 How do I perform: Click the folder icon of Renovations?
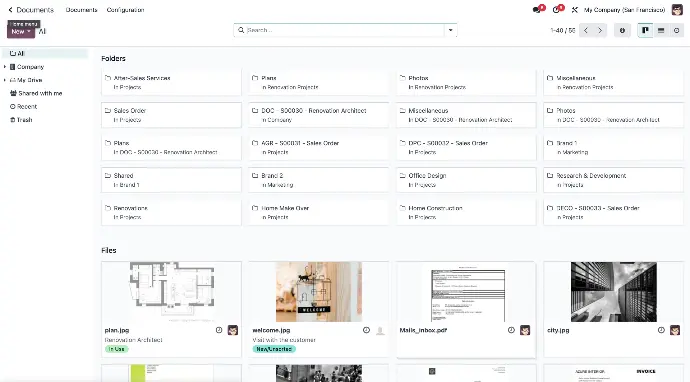[x=107, y=208]
